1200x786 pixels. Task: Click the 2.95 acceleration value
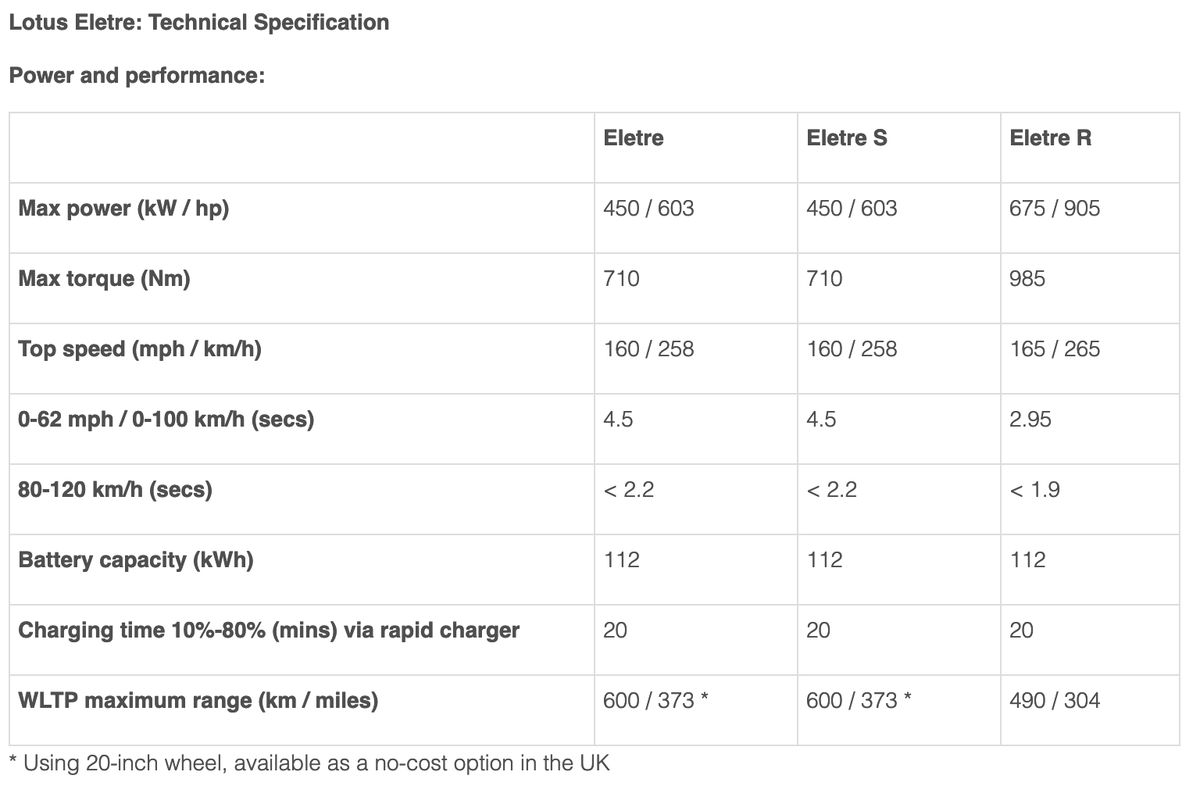tap(1030, 420)
